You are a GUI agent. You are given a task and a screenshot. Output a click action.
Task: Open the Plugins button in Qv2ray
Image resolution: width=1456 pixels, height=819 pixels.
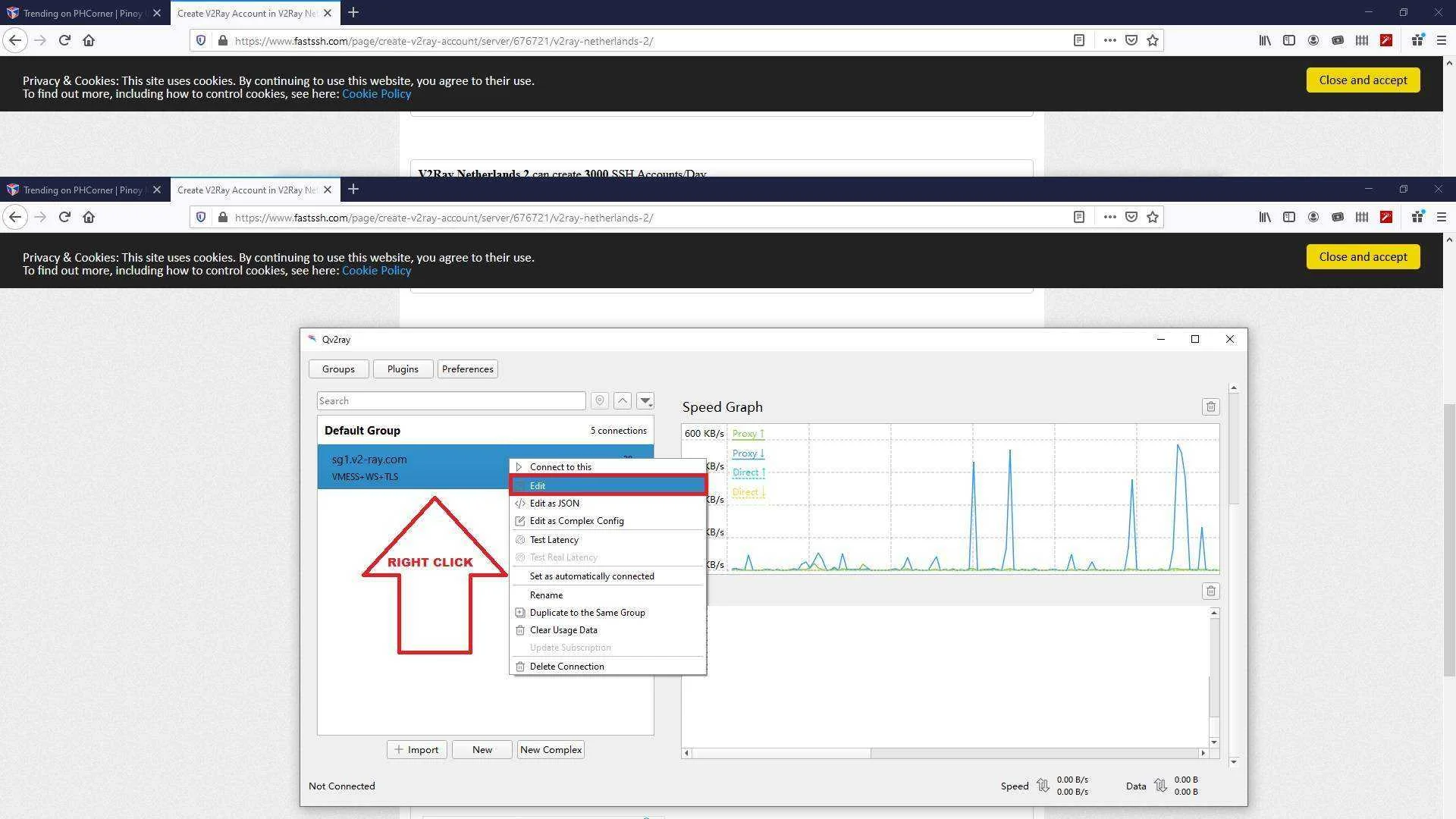[403, 369]
